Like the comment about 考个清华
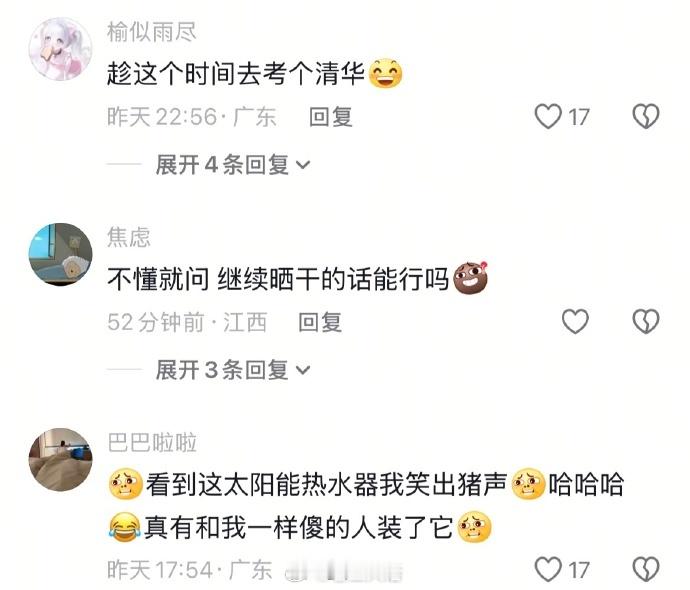The image size is (690, 590). point(548,117)
